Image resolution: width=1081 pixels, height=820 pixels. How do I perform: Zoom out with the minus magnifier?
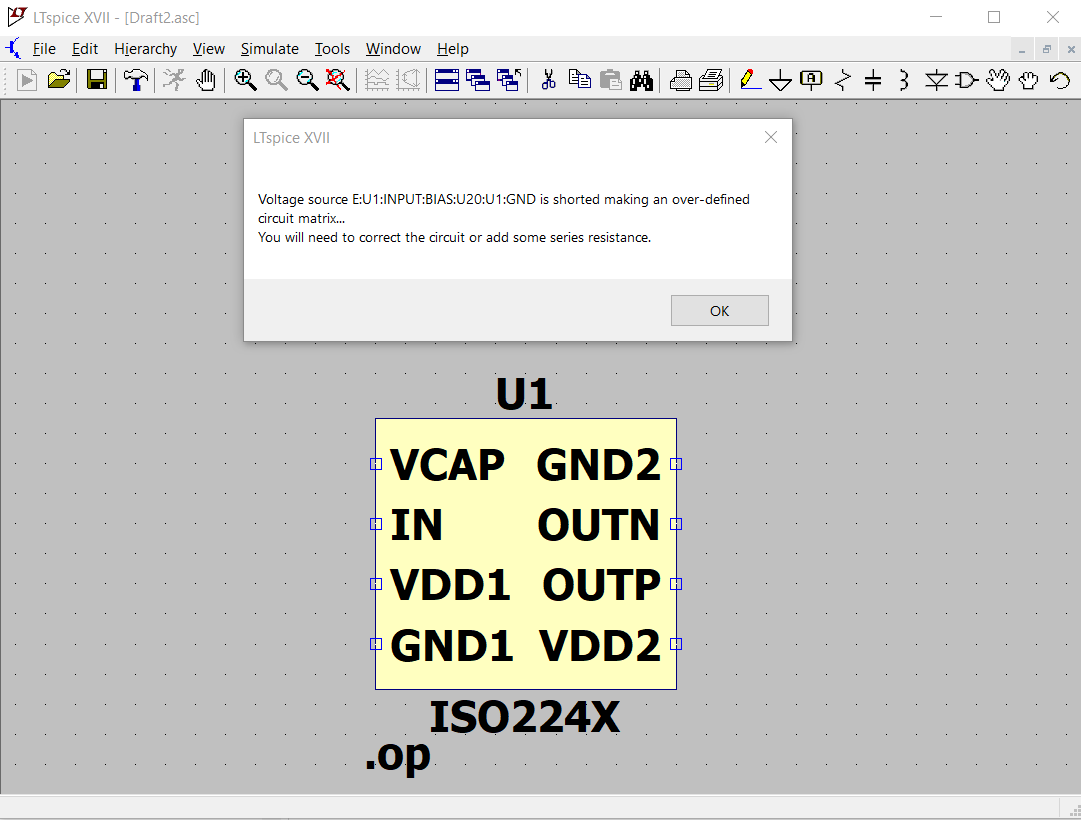click(307, 80)
